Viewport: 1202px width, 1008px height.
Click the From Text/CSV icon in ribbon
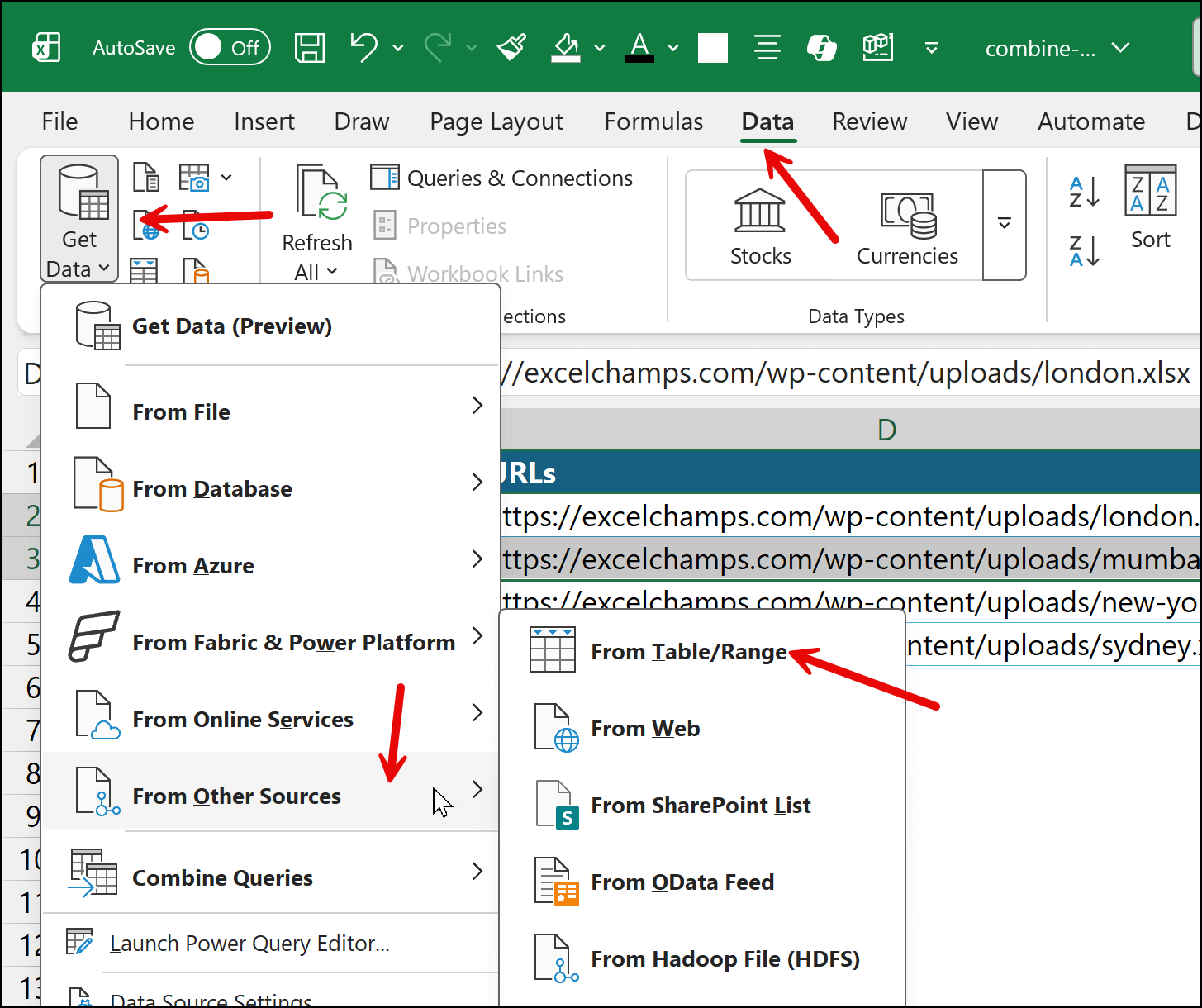pos(146,177)
